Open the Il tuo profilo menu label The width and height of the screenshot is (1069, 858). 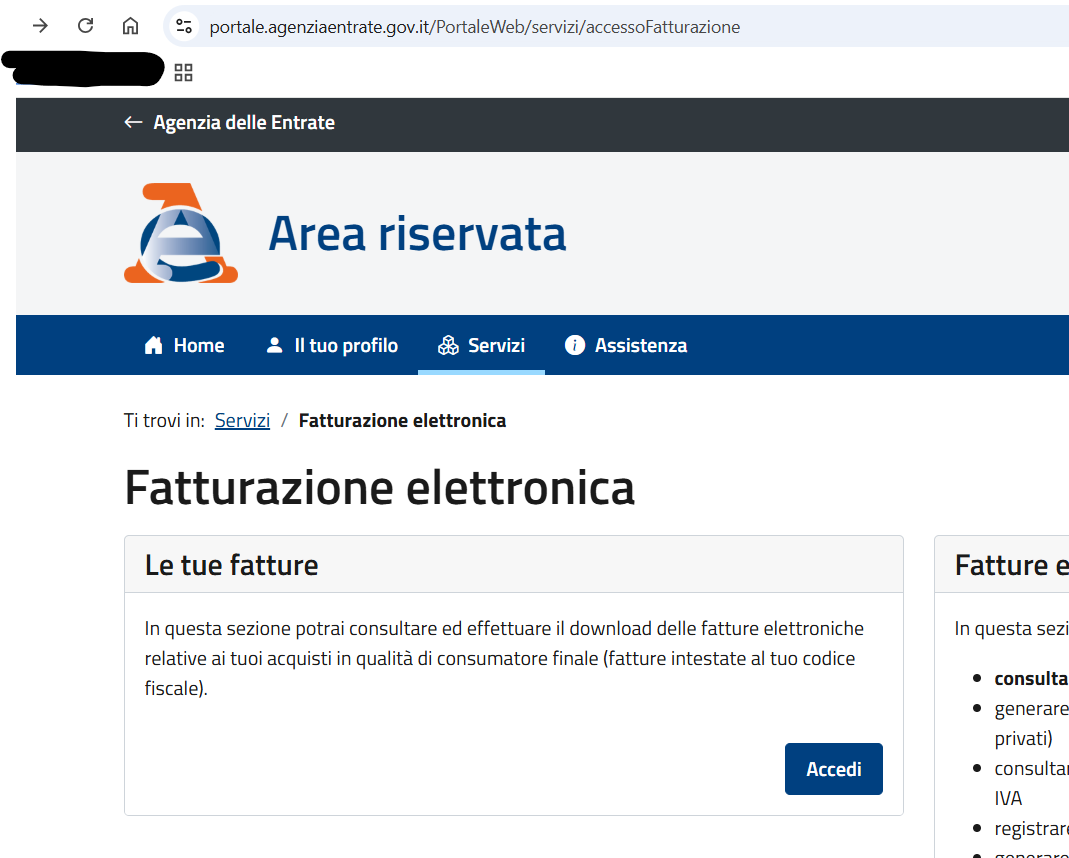pyautogui.click(x=346, y=345)
